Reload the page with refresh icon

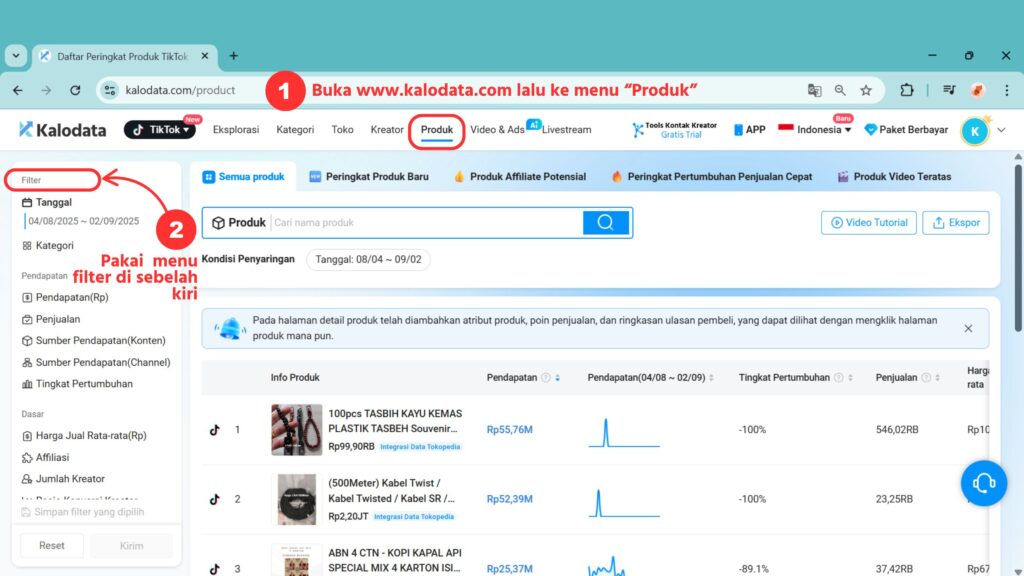[x=75, y=90]
